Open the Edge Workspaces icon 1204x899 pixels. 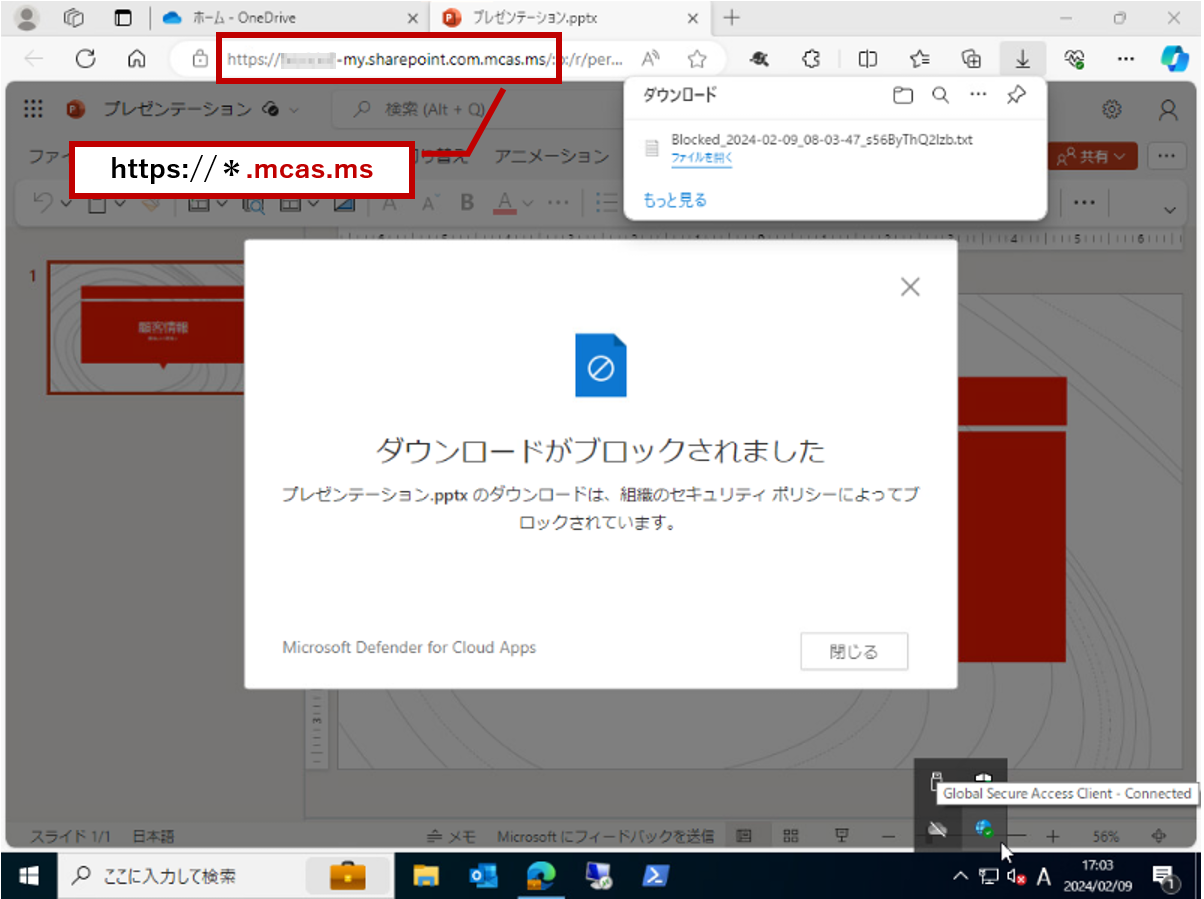pyautogui.click(x=74, y=18)
